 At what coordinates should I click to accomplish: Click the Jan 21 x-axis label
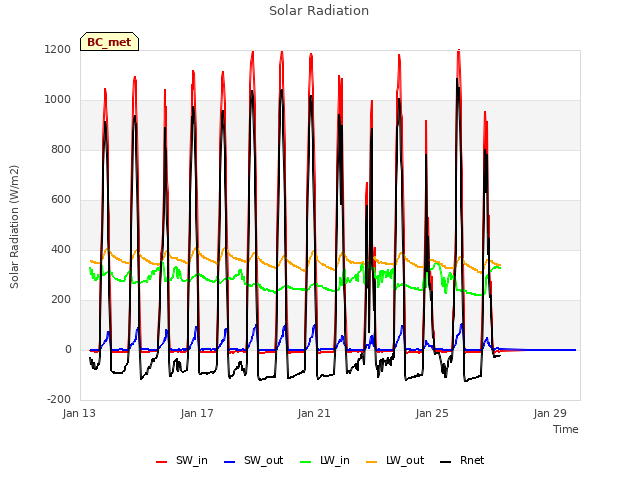314,413
